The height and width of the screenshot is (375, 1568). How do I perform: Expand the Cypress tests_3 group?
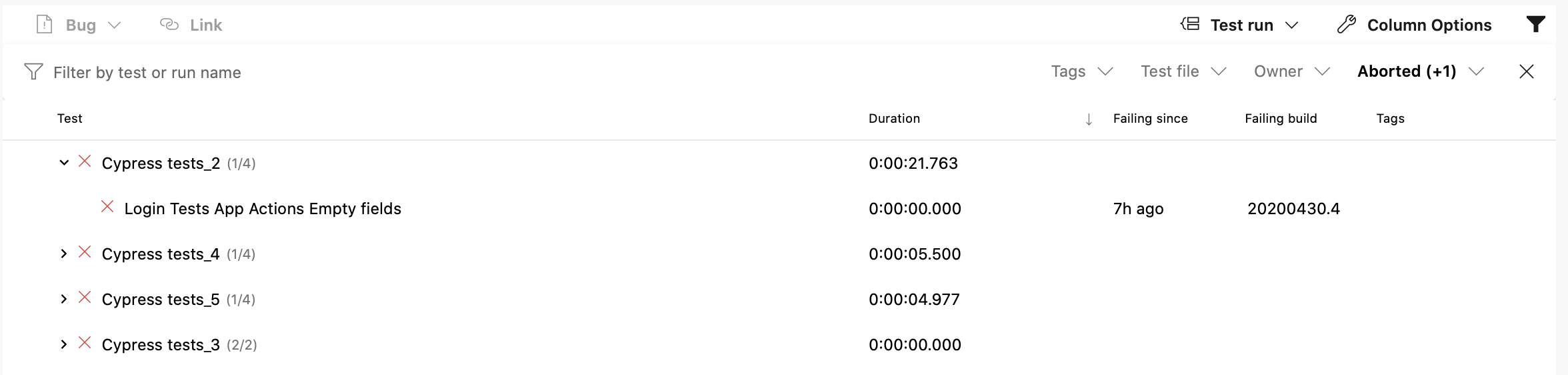(x=64, y=344)
